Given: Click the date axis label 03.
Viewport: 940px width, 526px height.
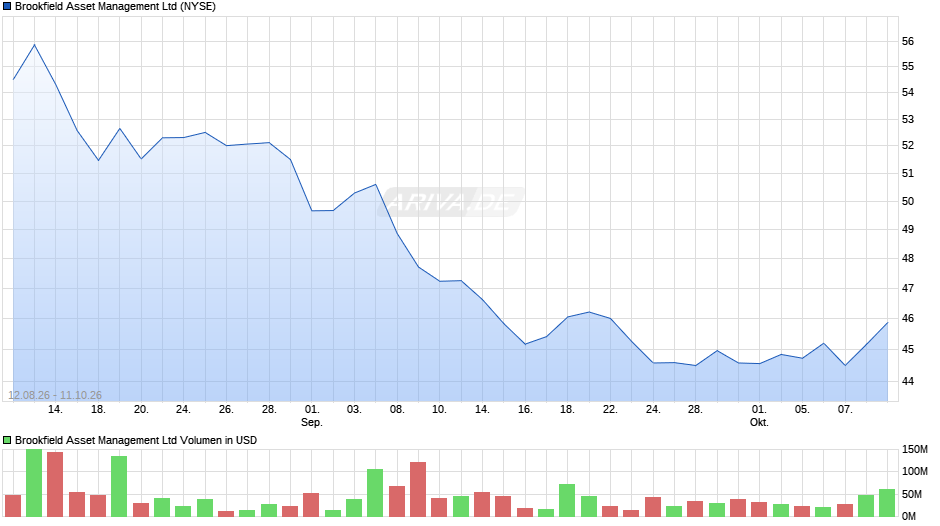Looking at the screenshot, I should point(354,409).
